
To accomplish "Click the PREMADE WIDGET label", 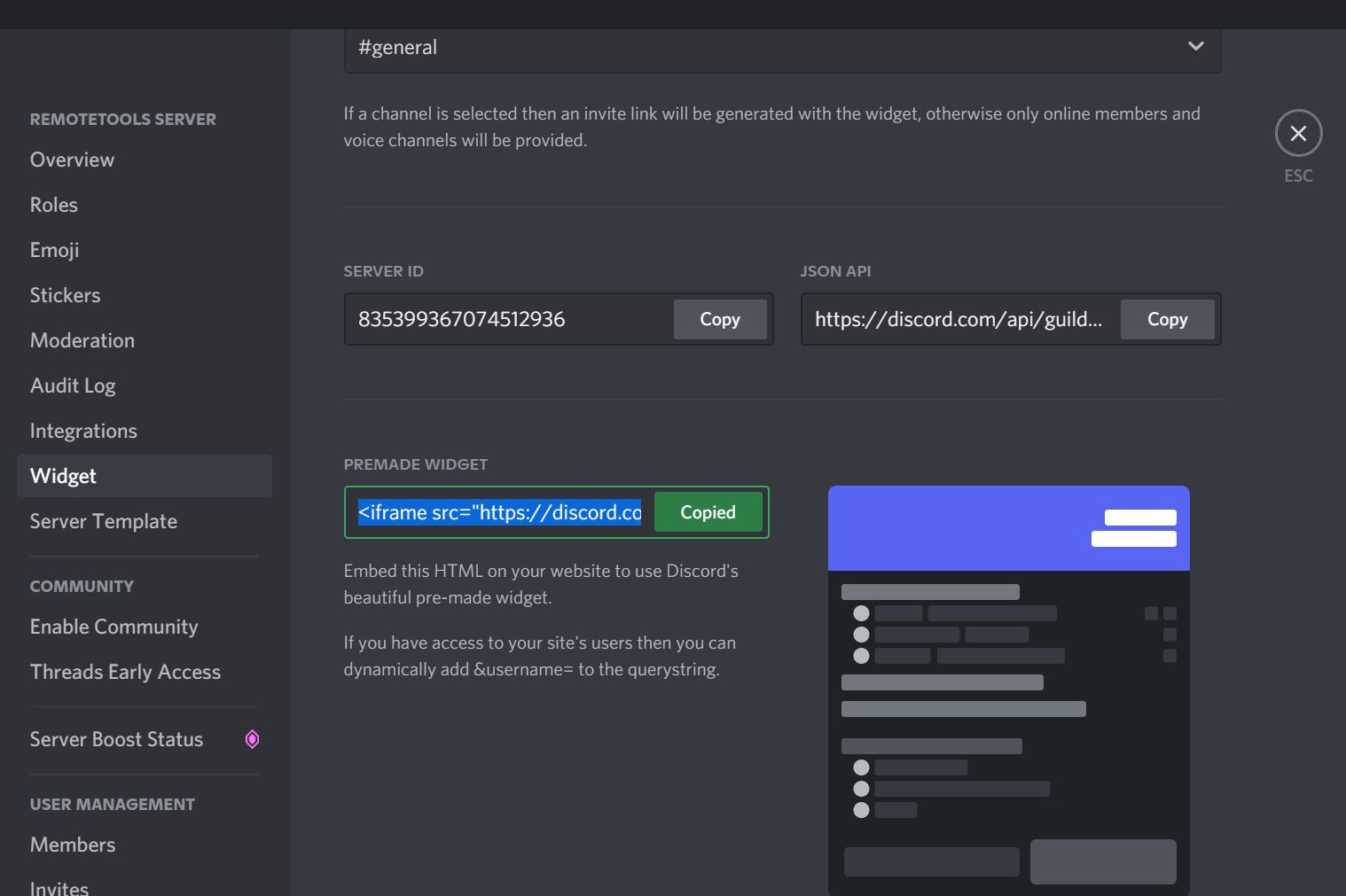I will click(416, 464).
